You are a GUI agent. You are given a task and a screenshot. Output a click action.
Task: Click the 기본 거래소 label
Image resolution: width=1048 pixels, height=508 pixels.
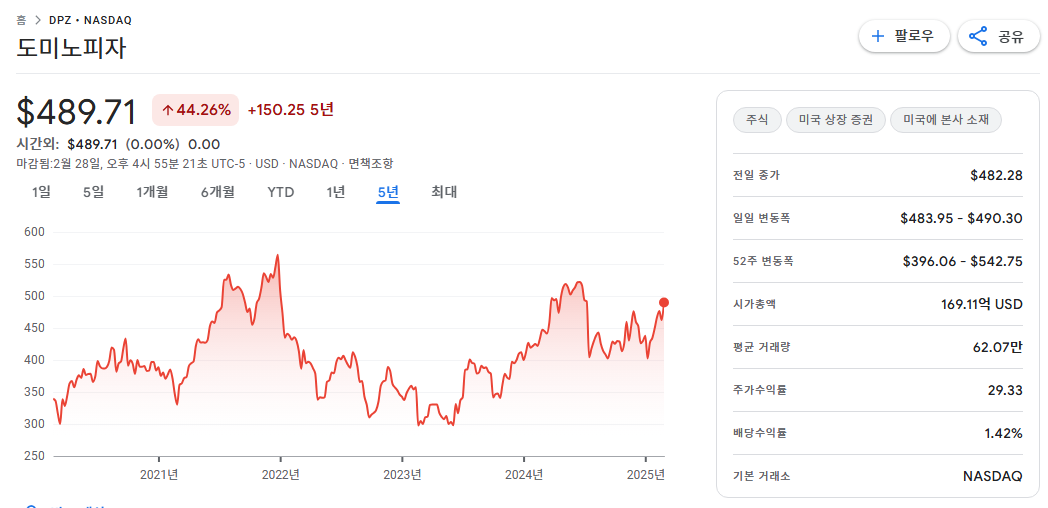point(761,477)
